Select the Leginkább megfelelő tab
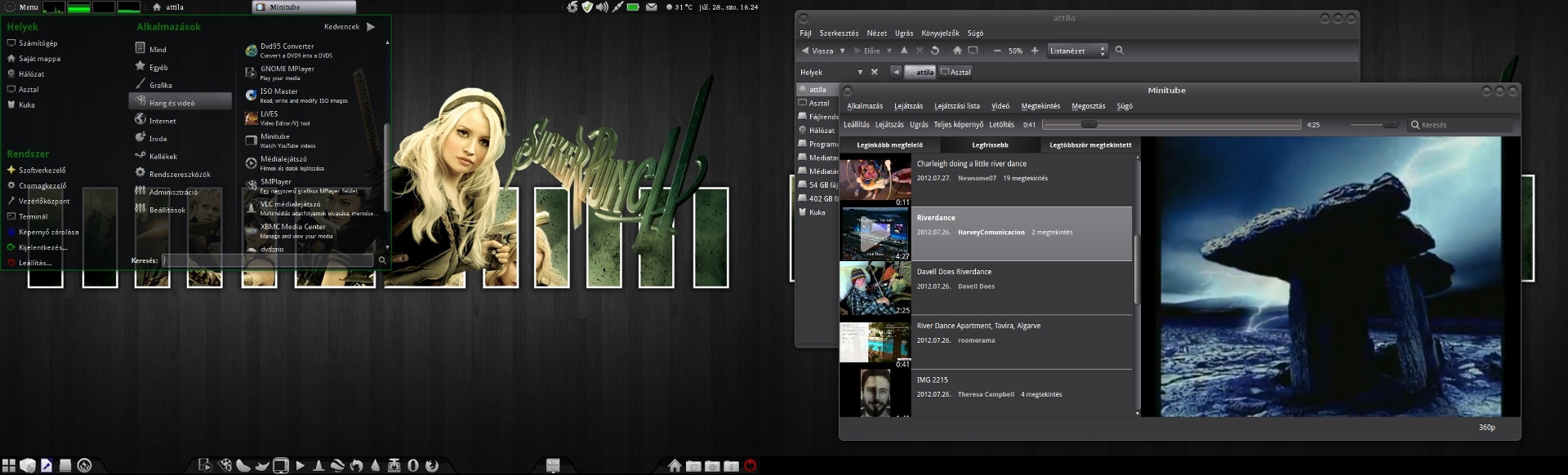The width and height of the screenshot is (1568, 475). click(x=889, y=145)
